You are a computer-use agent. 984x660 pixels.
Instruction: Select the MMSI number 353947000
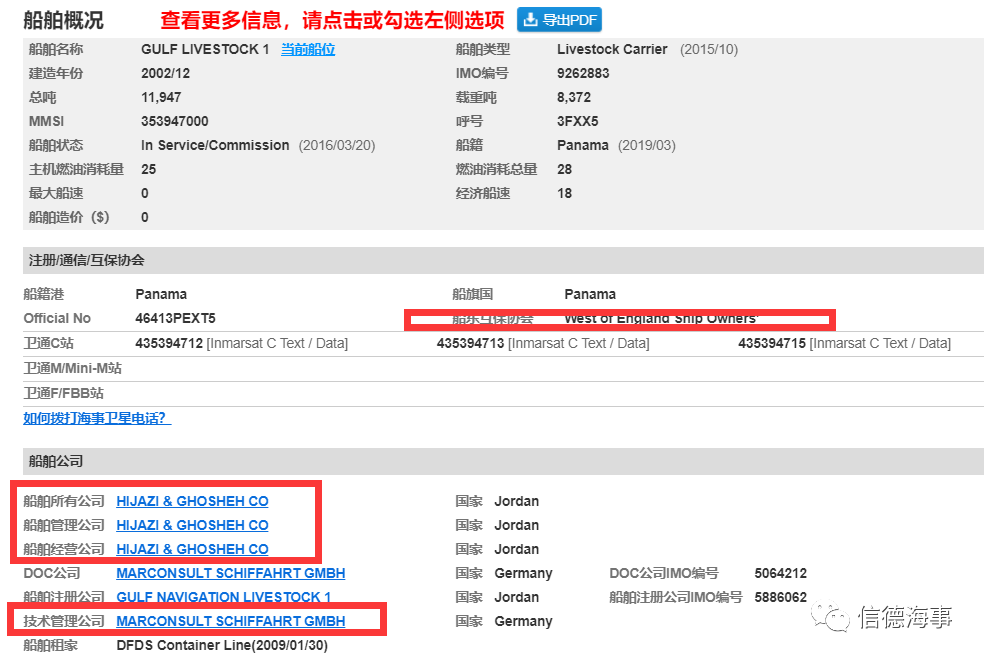coord(174,121)
